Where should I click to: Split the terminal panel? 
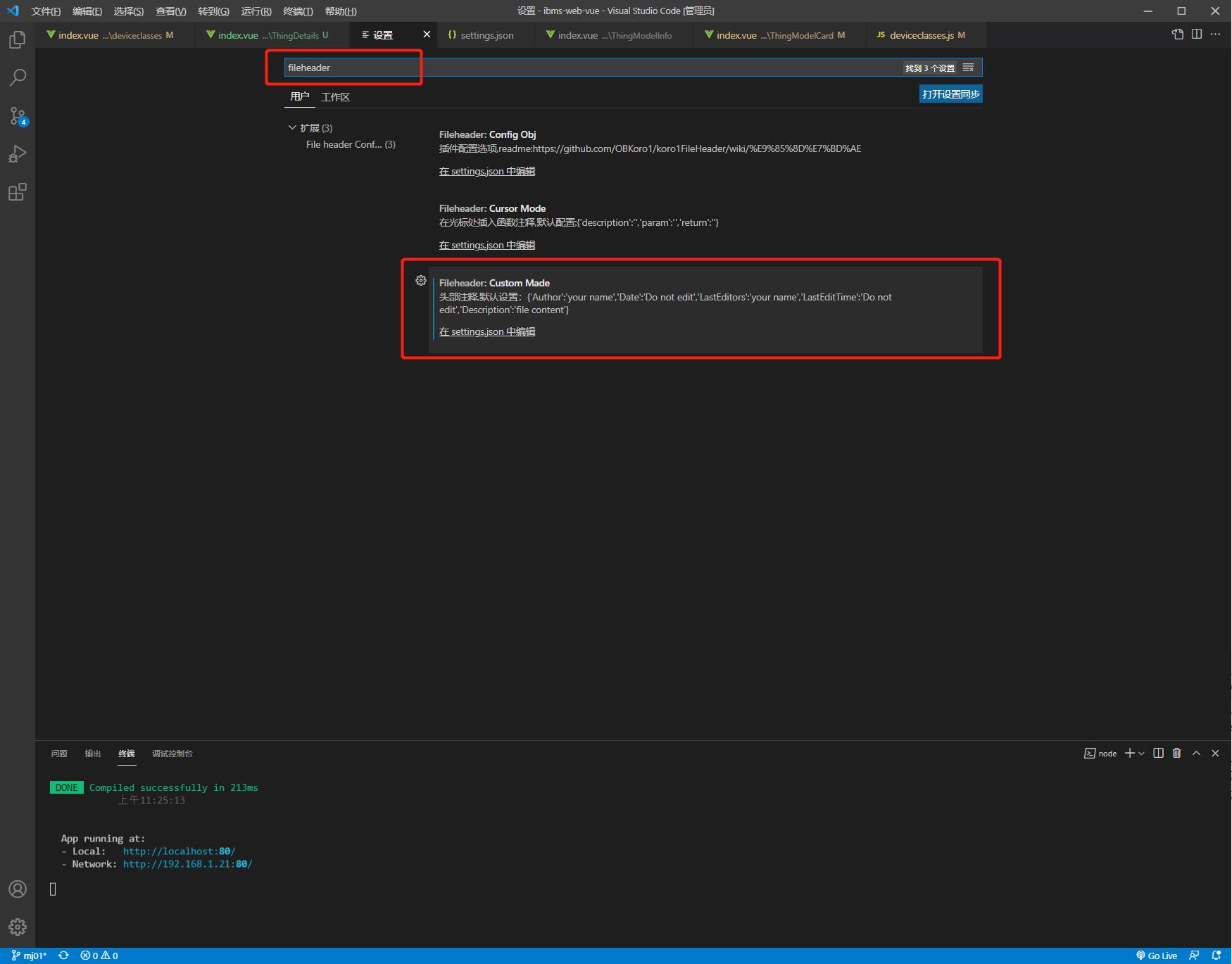tap(1158, 753)
